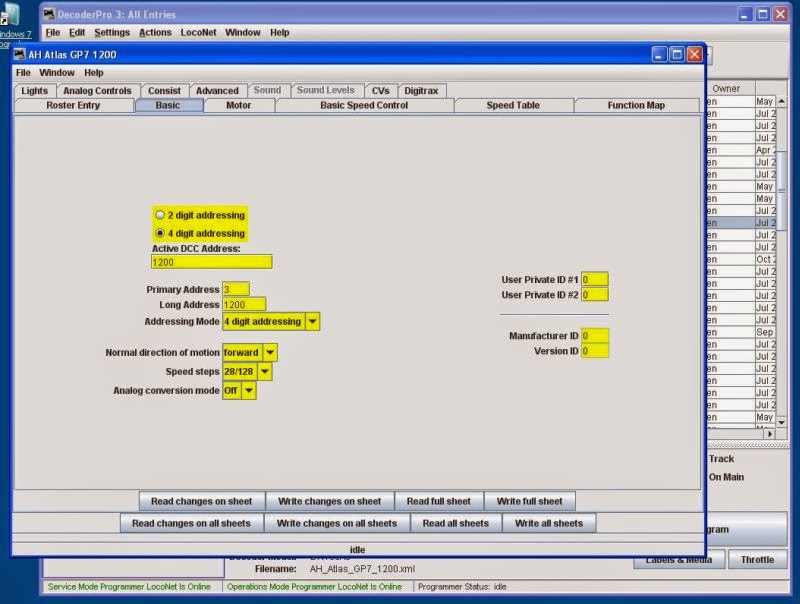Viewport: 800px width, 604px height.
Task: Switch to Roster Entry tab
Action: pyautogui.click(x=73, y=106)
